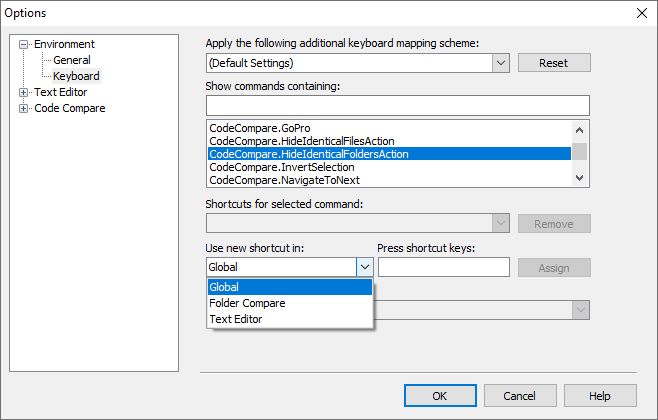Collapse the Environment tree node
Screen dimensions: 658x420
(24, 44)
